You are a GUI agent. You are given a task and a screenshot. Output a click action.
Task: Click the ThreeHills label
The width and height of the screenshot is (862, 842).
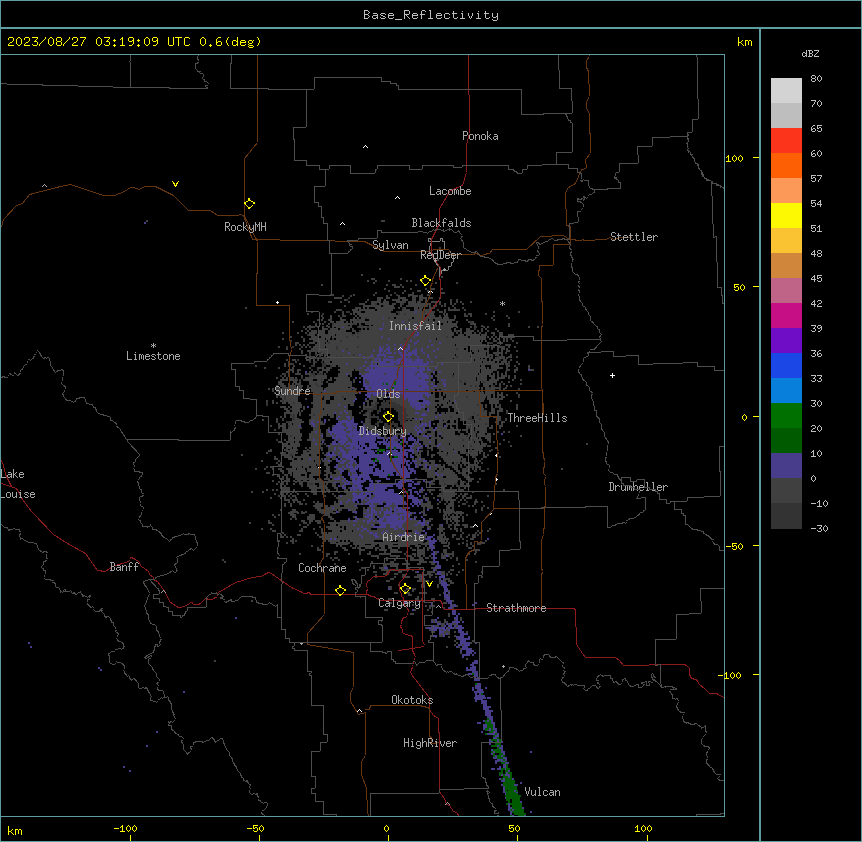[x=537, y=418]
